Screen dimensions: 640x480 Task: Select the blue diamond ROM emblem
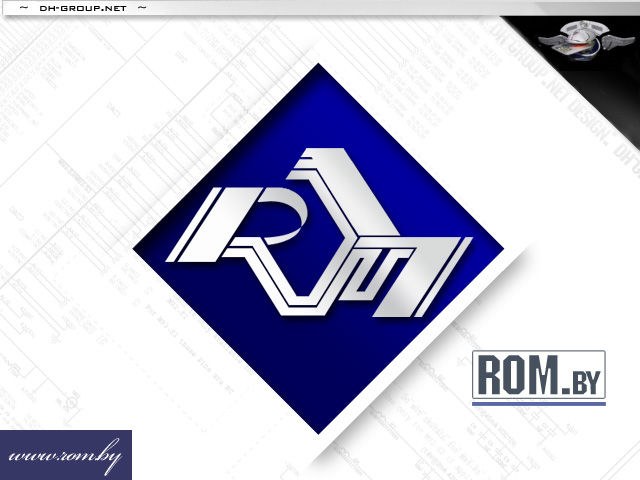[318, 248]
